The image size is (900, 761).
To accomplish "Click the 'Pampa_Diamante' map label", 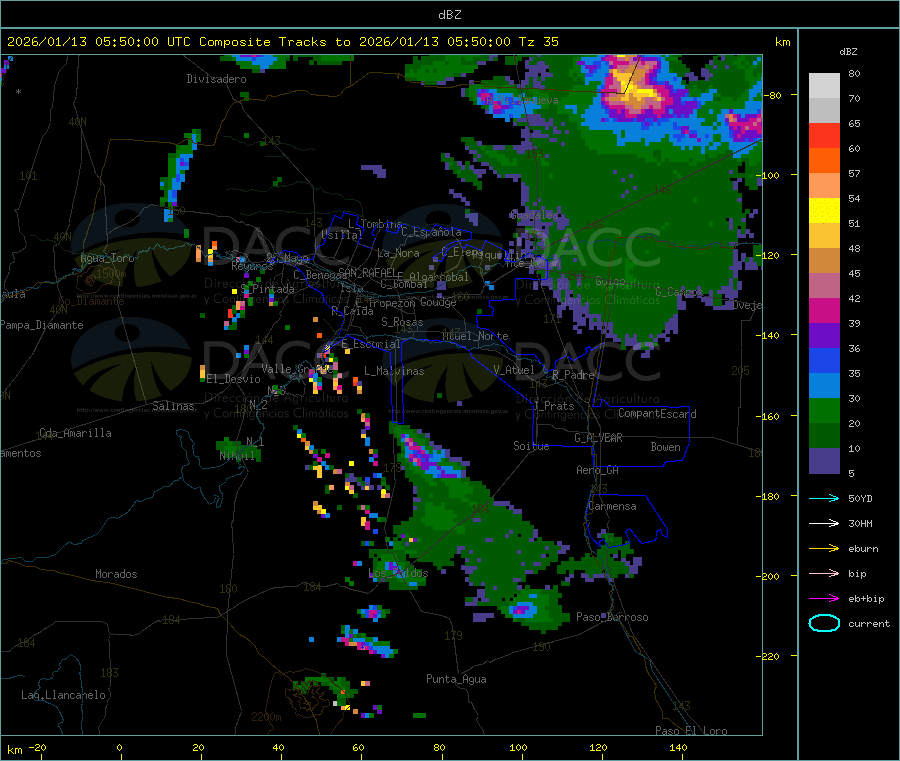I will tap(42, 325).
